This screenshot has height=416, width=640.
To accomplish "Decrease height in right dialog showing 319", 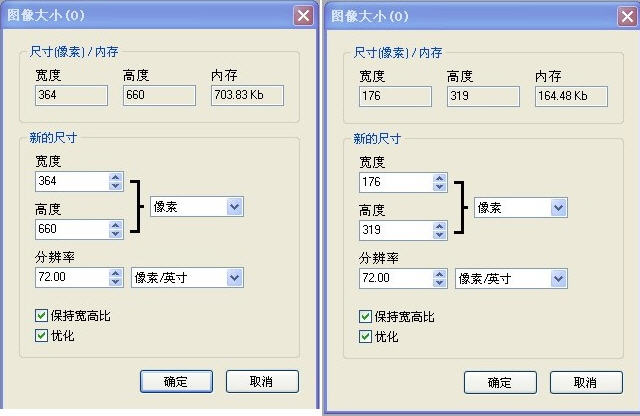I will [440, 234].
